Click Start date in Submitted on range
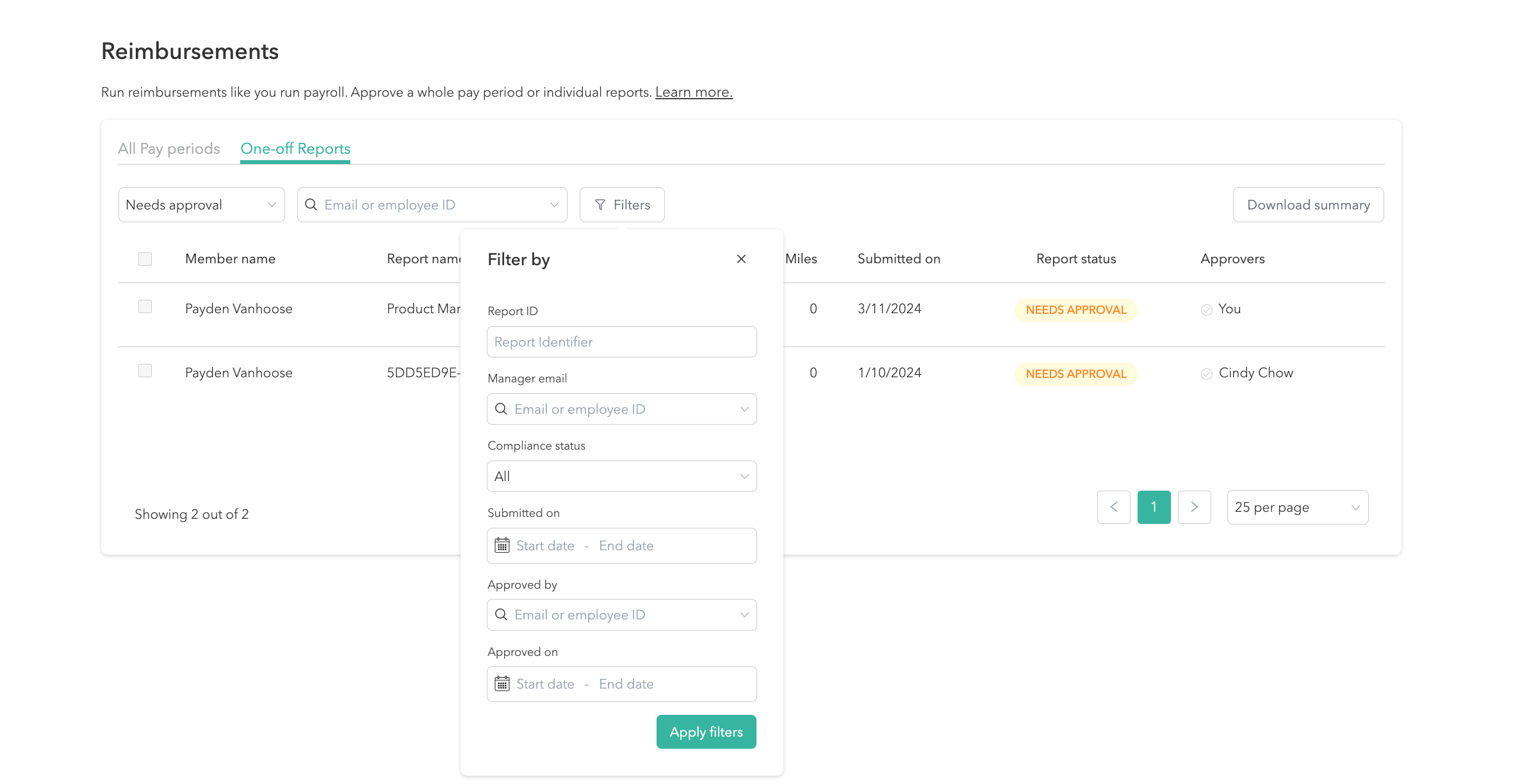Viewport: 1536px width, 784px height. click(x=545, y=546)
